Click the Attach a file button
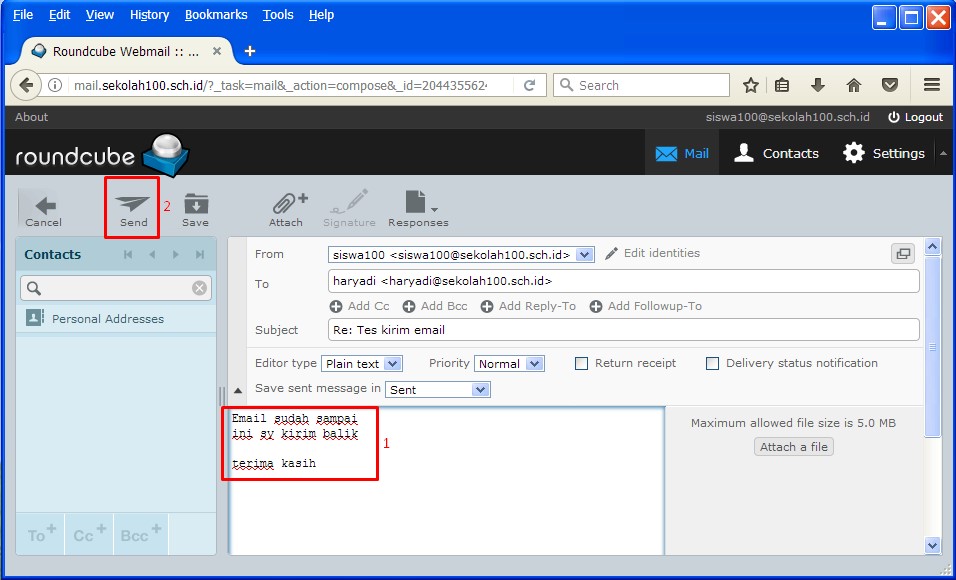The image size is (956, 580). click(x=793, y=447)
